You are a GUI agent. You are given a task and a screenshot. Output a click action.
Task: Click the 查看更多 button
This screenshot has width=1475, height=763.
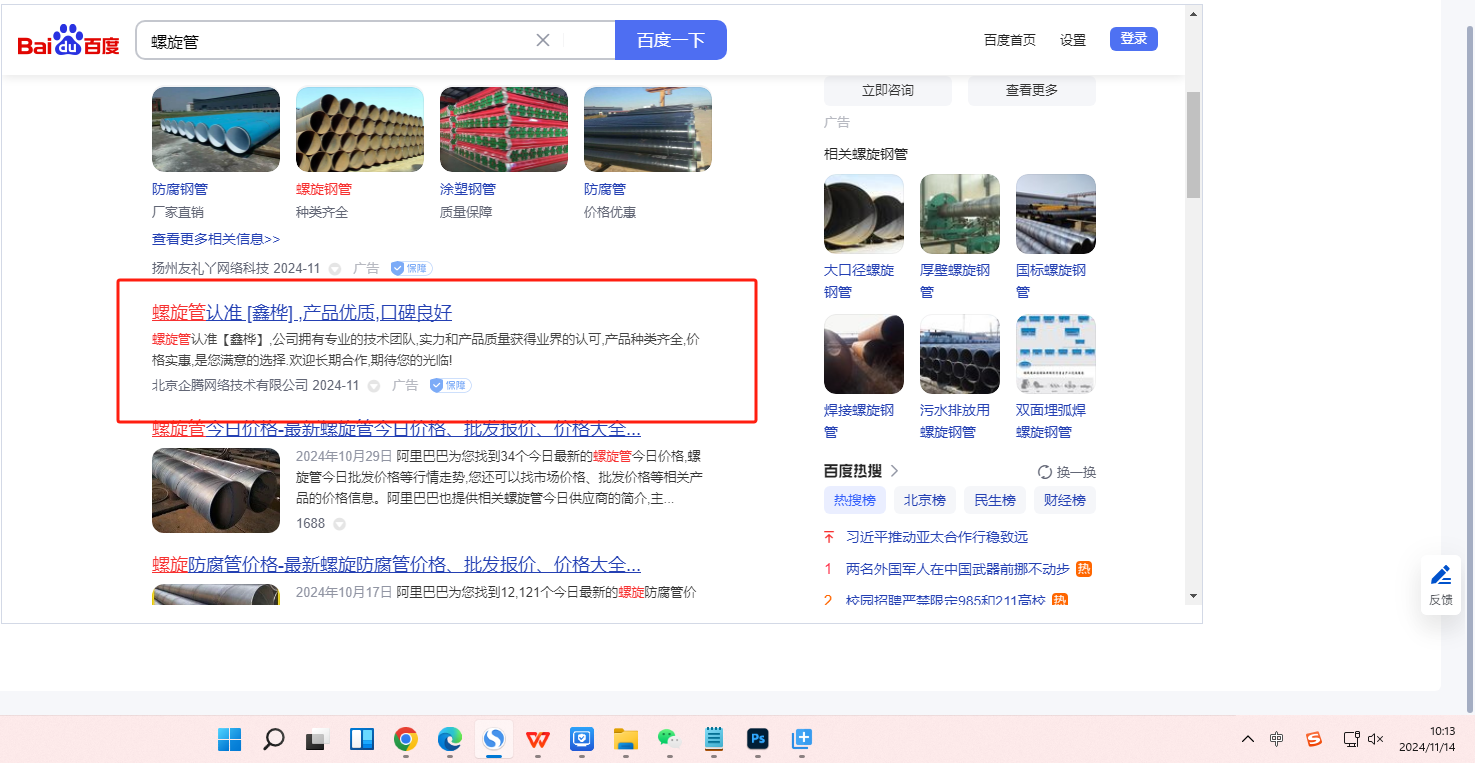coord(1032,90)
